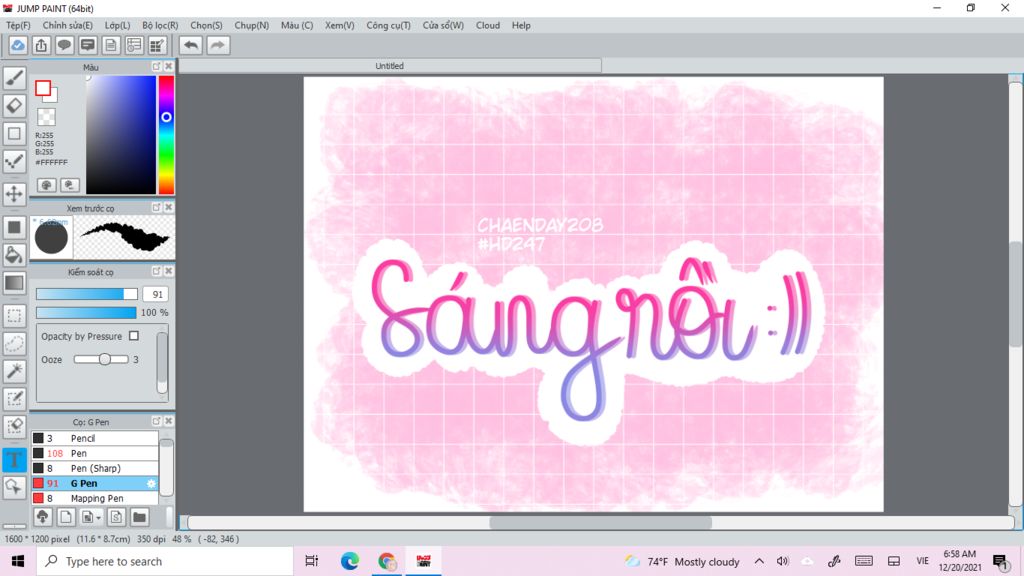
Task: Add a script brush
Action: click(x=116, y=517)
